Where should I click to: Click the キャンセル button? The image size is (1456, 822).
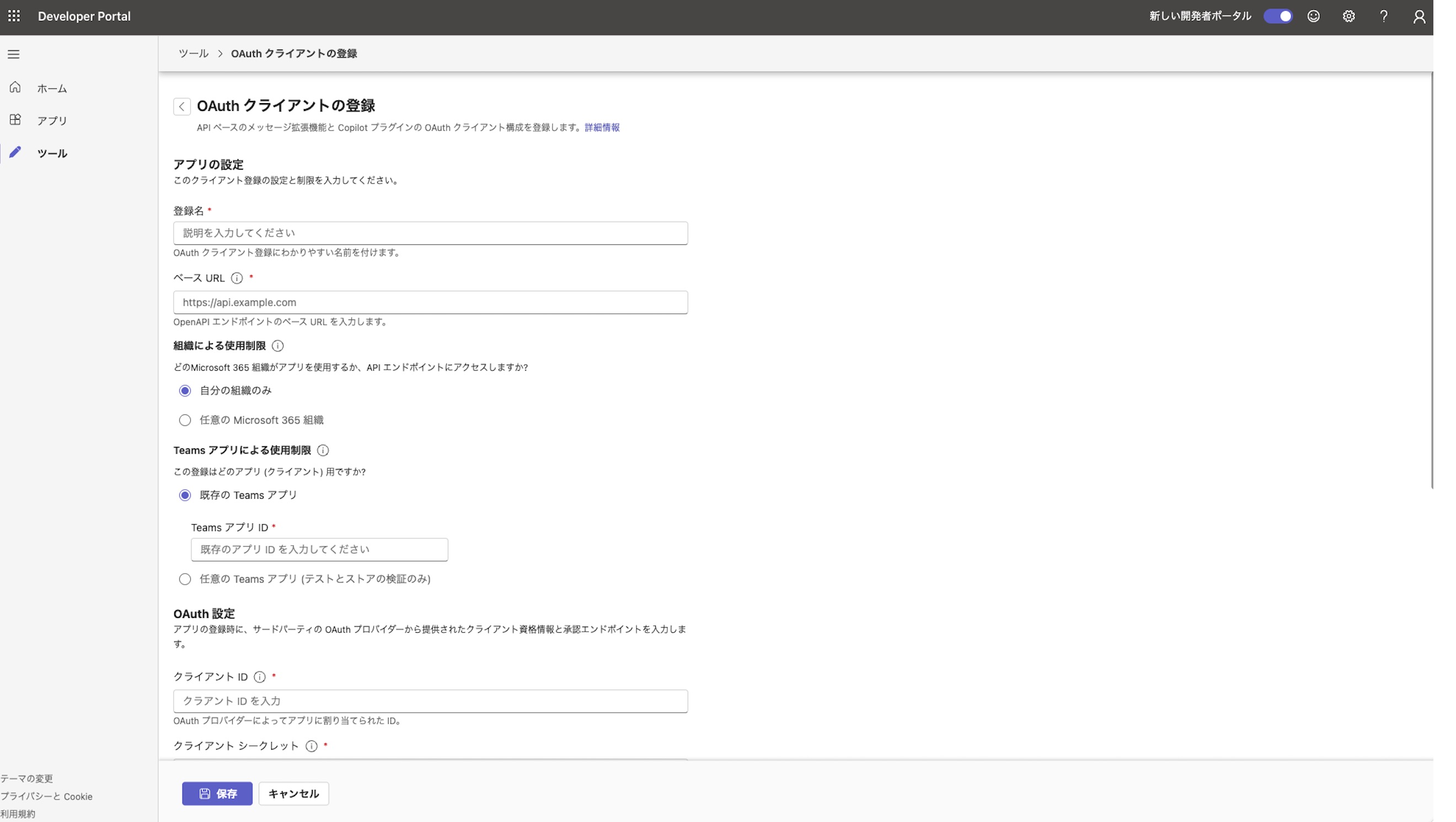tap(293, 794)
